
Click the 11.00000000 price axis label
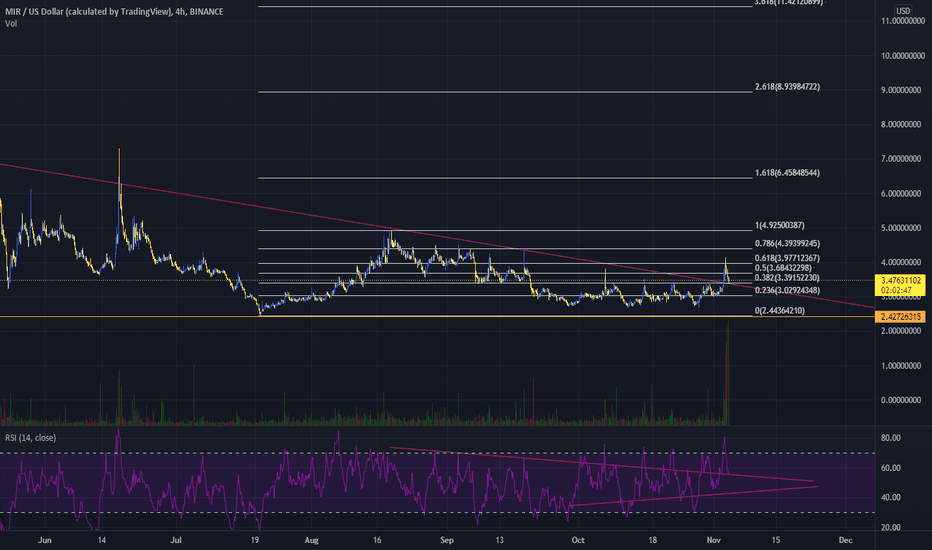coord(903,21)
